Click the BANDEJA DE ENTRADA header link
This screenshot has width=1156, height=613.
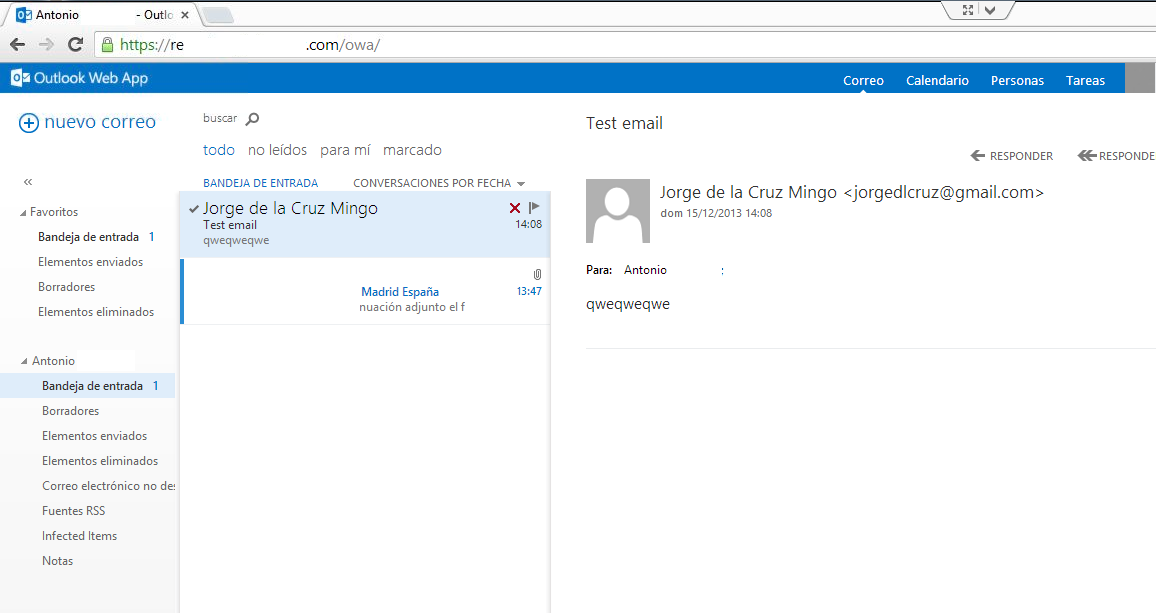[261, 183]
